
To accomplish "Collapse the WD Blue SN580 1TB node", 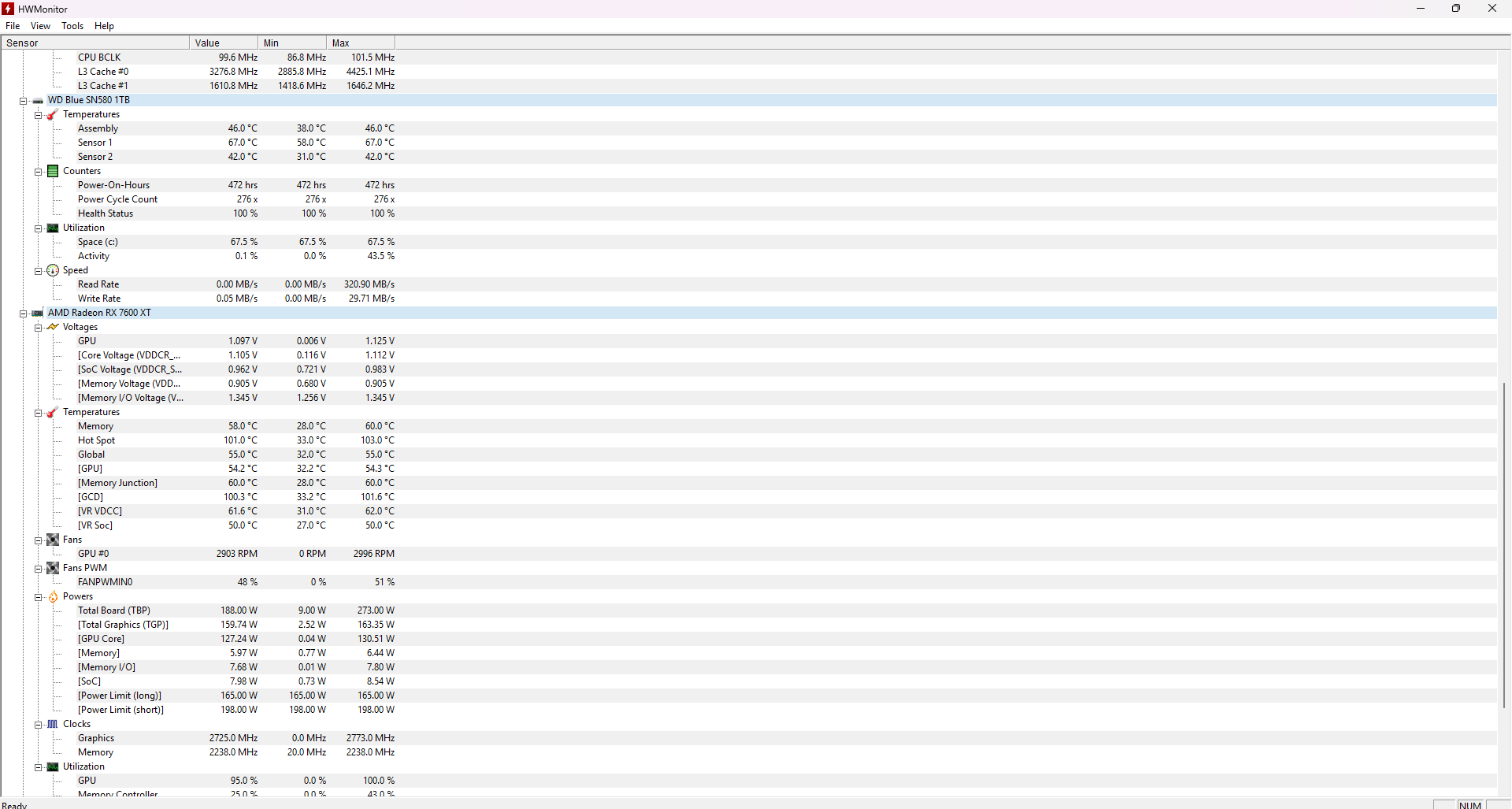I will point(24,101).
